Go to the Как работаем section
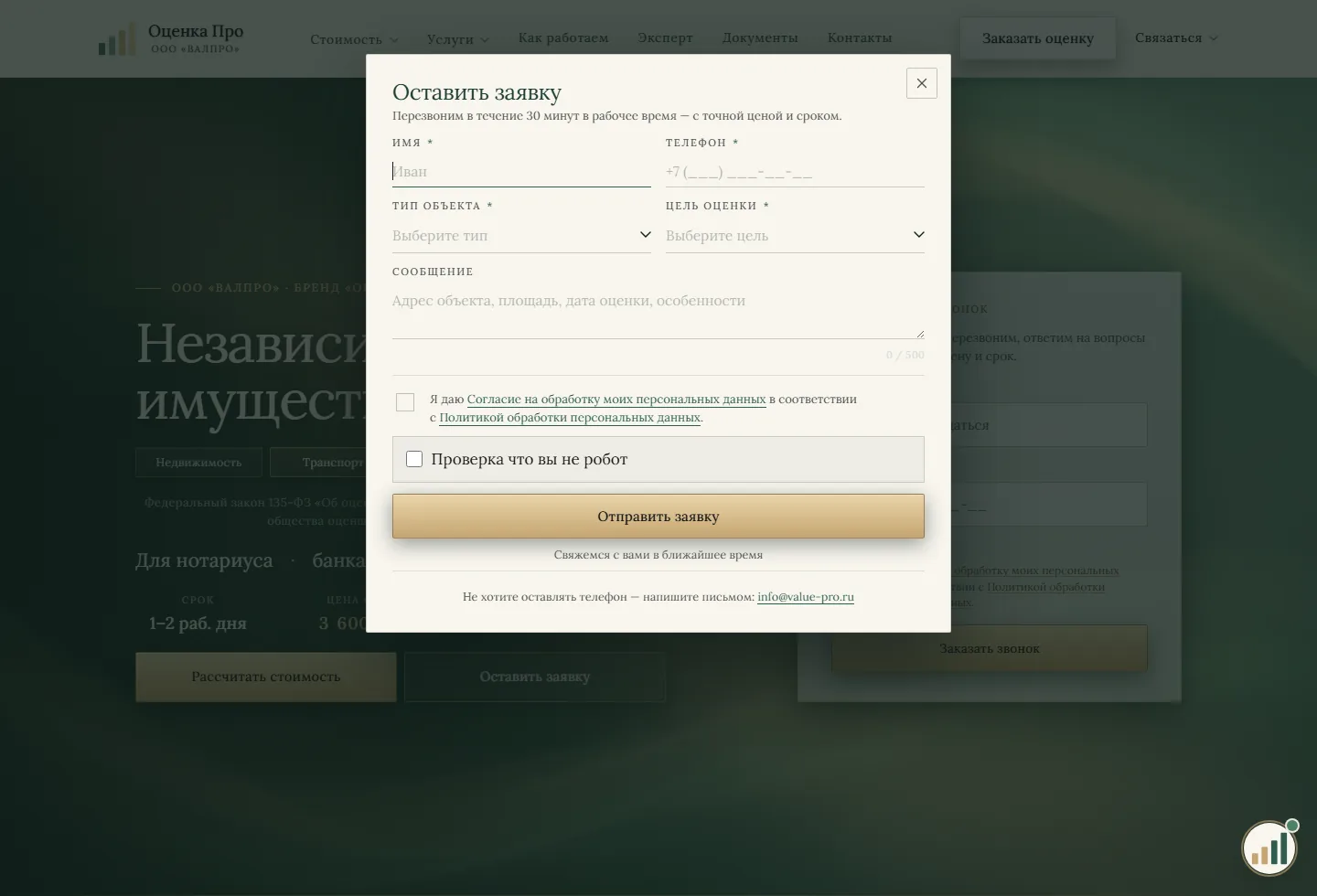Viewport: 1317px width, 896px height. point(563,37)
